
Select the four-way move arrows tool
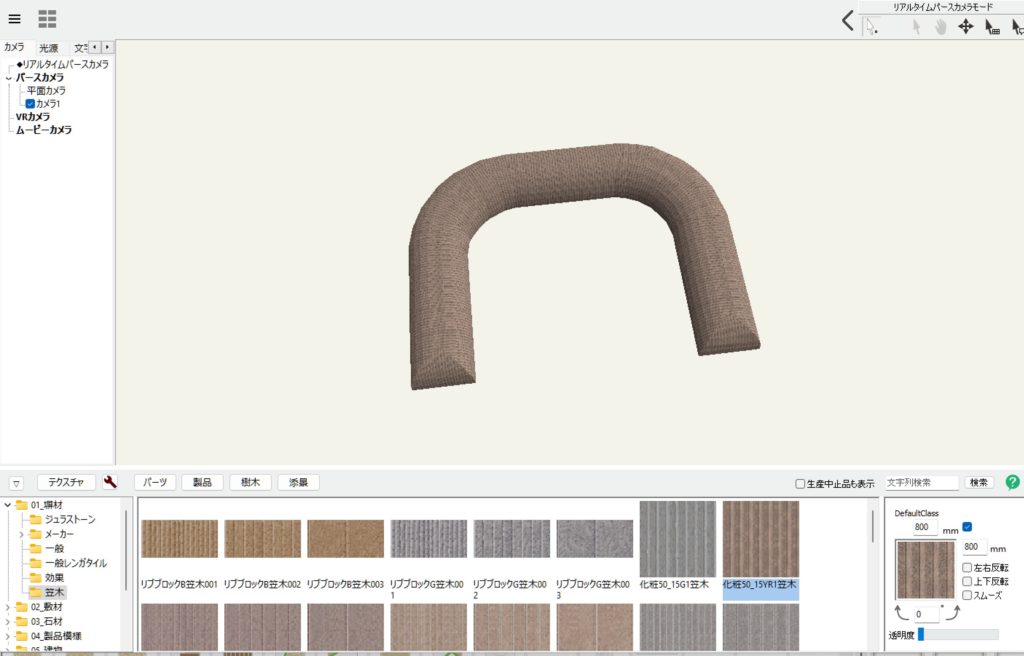click(x=965, y=27)
